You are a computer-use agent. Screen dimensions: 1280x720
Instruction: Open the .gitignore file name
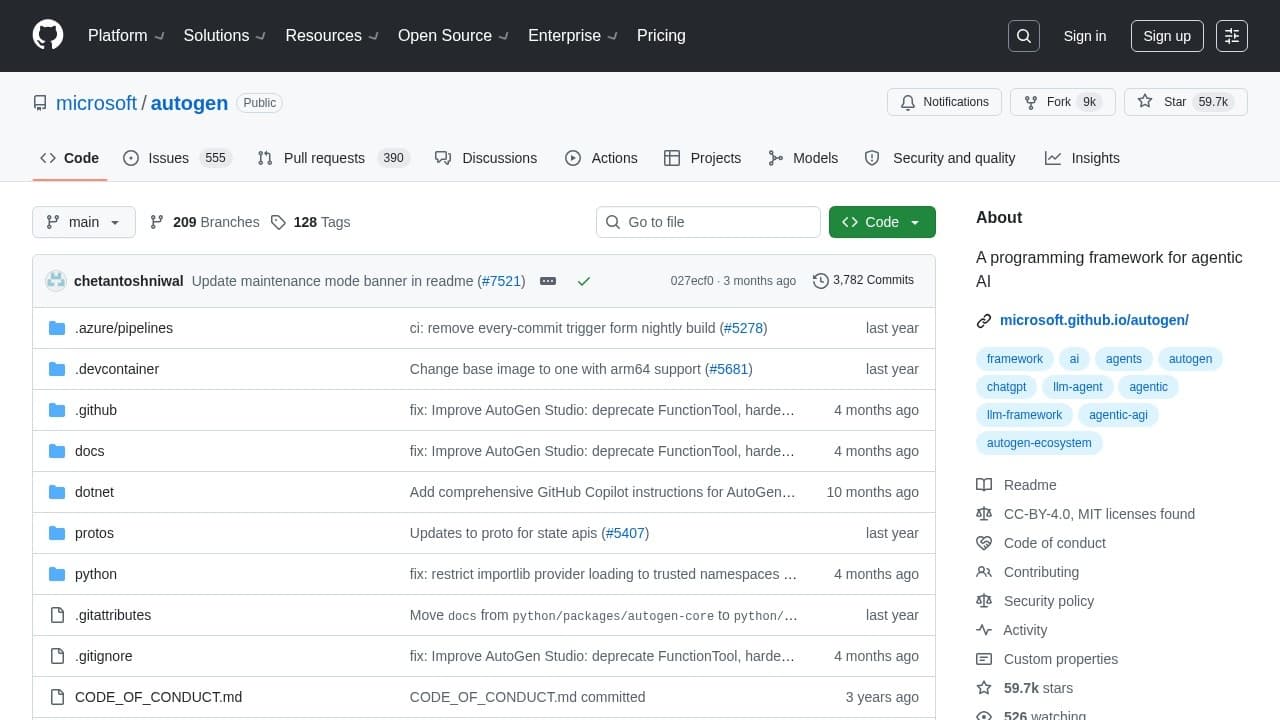click(x=104, y=656)
